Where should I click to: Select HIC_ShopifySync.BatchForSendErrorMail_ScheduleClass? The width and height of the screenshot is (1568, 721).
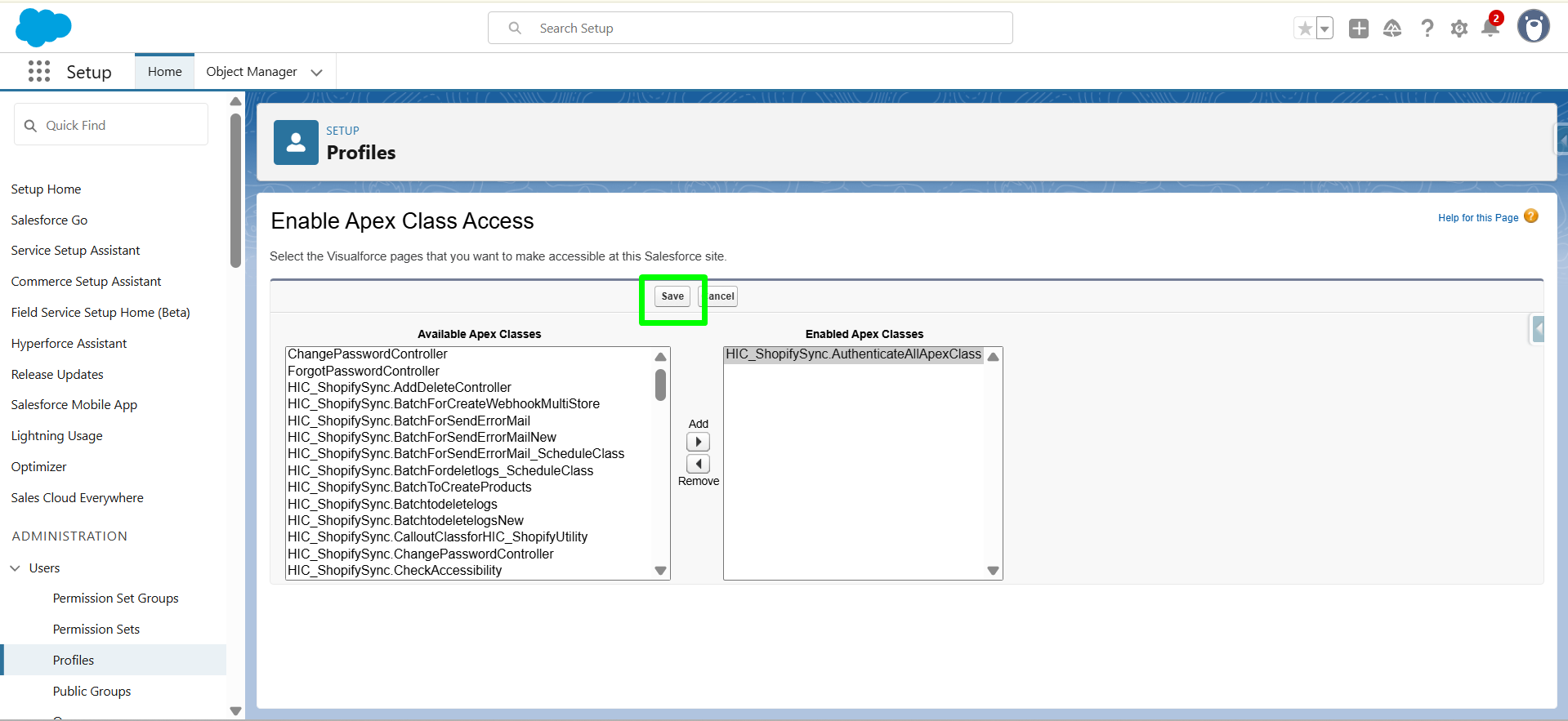pos(455,454)
